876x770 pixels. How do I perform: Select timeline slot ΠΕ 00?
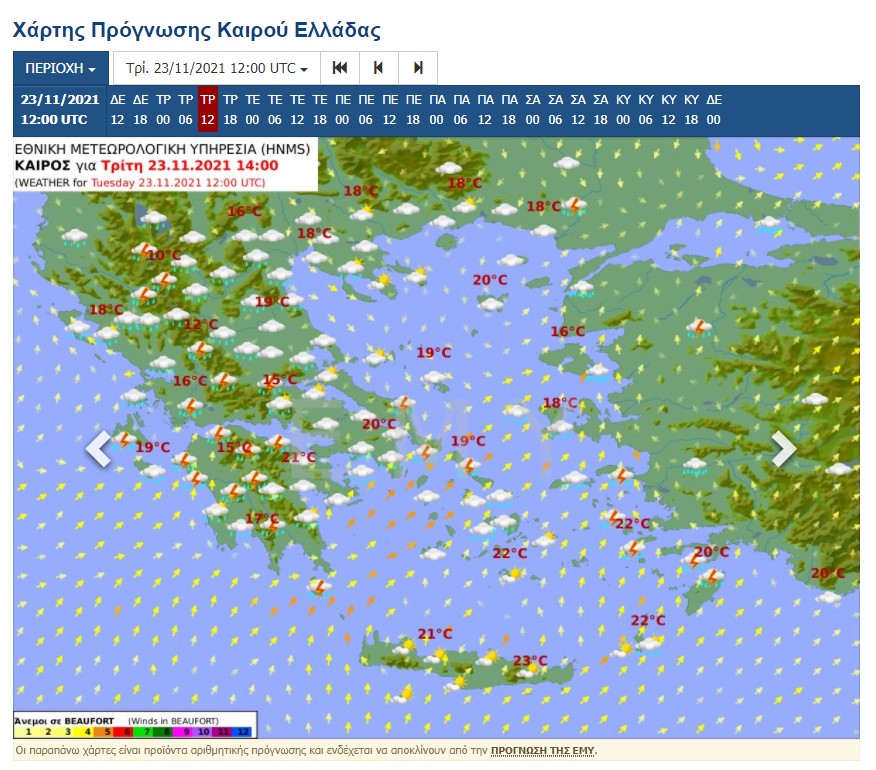[342, 110]
